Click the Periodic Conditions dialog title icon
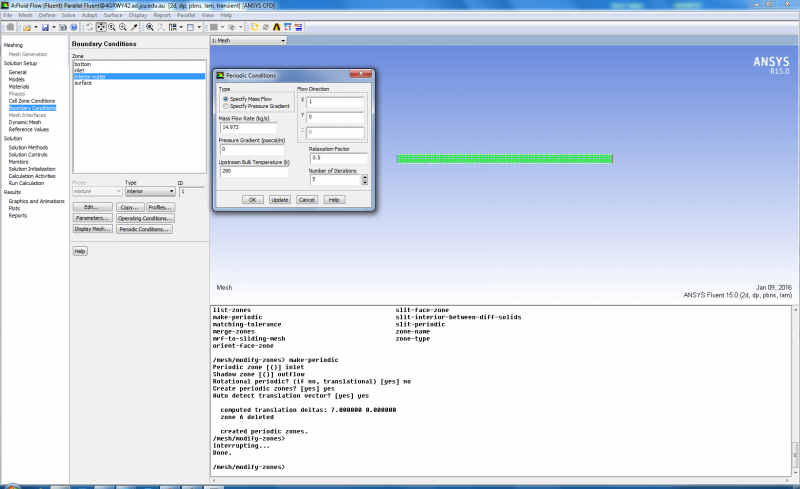The height and width of the screenshot is (489, 800). pos(220,75)
